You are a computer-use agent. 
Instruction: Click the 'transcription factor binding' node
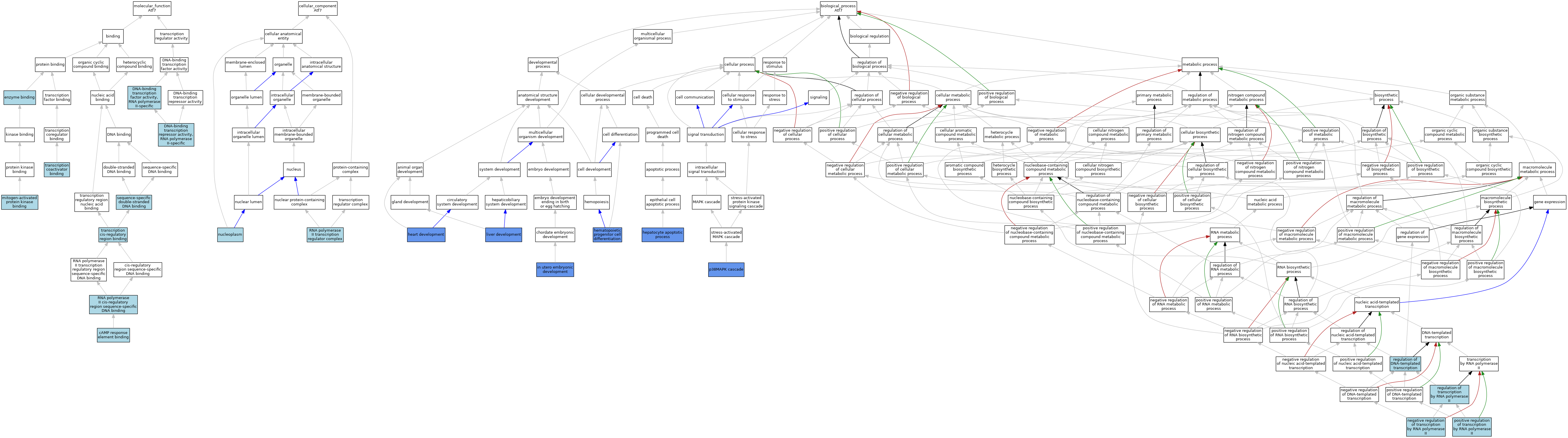(x=57, y=97)
